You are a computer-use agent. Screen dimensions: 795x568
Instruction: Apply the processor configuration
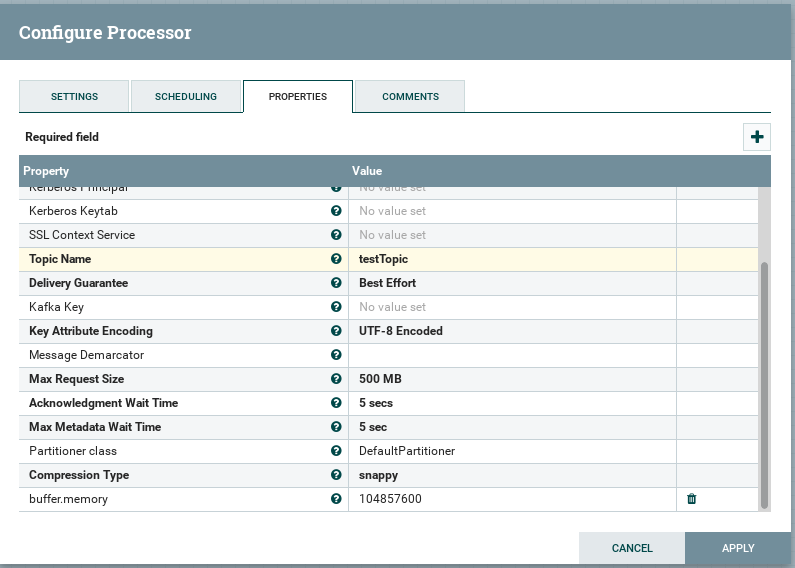tap(738, 548)
